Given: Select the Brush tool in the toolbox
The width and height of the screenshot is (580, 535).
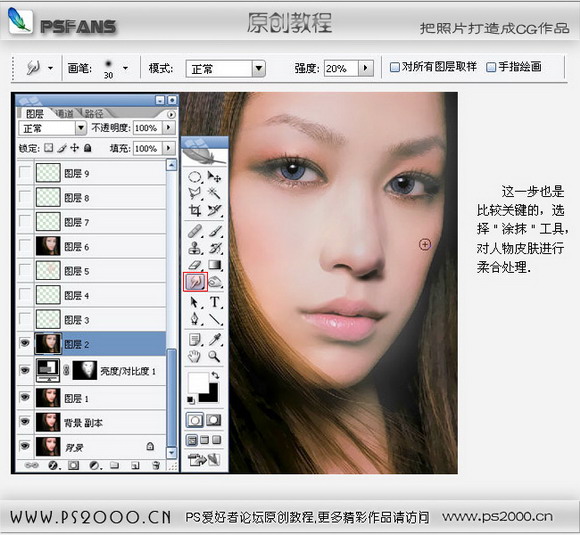Looking at the screenshot, I should click(215, 231).
